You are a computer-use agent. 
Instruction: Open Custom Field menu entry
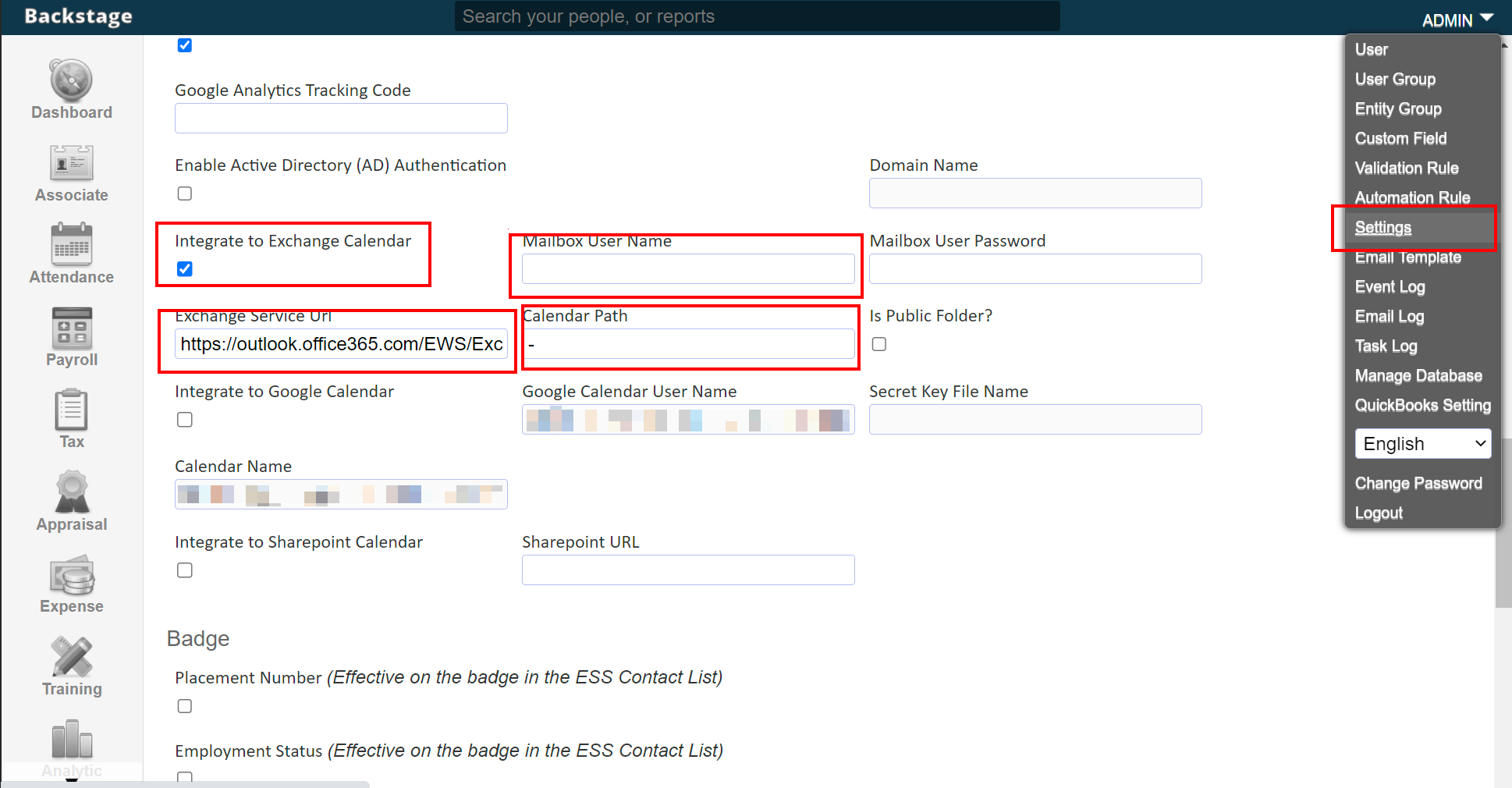click(x=1400, y=139)
